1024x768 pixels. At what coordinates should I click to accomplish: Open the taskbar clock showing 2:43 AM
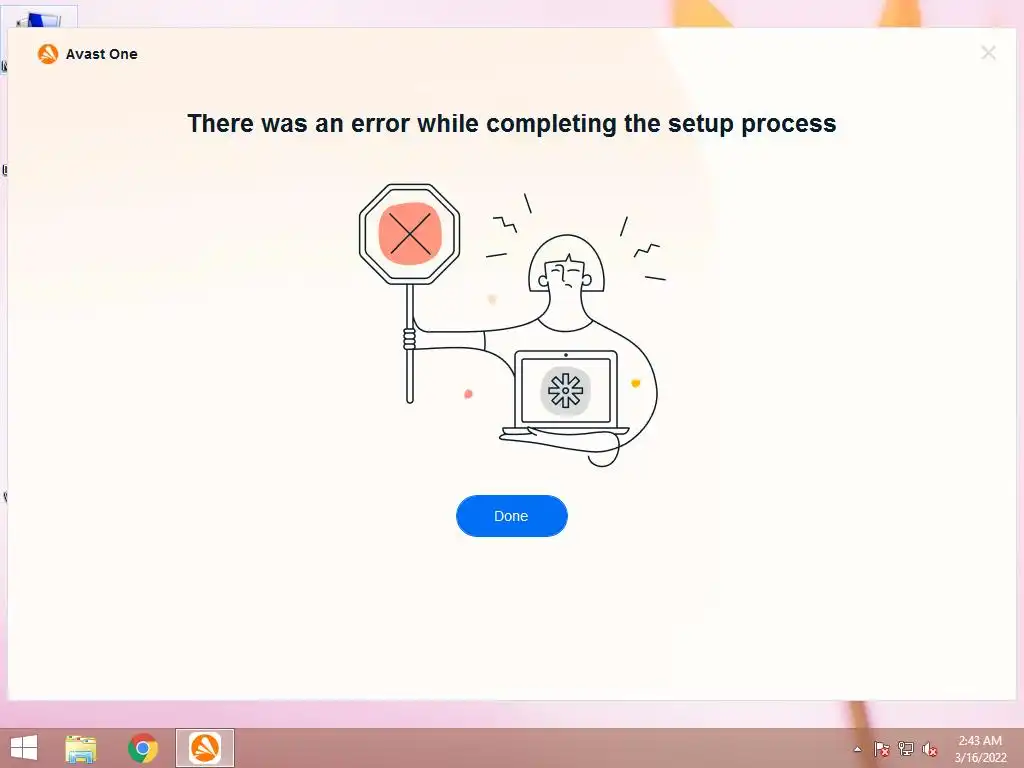pos(980,741)
